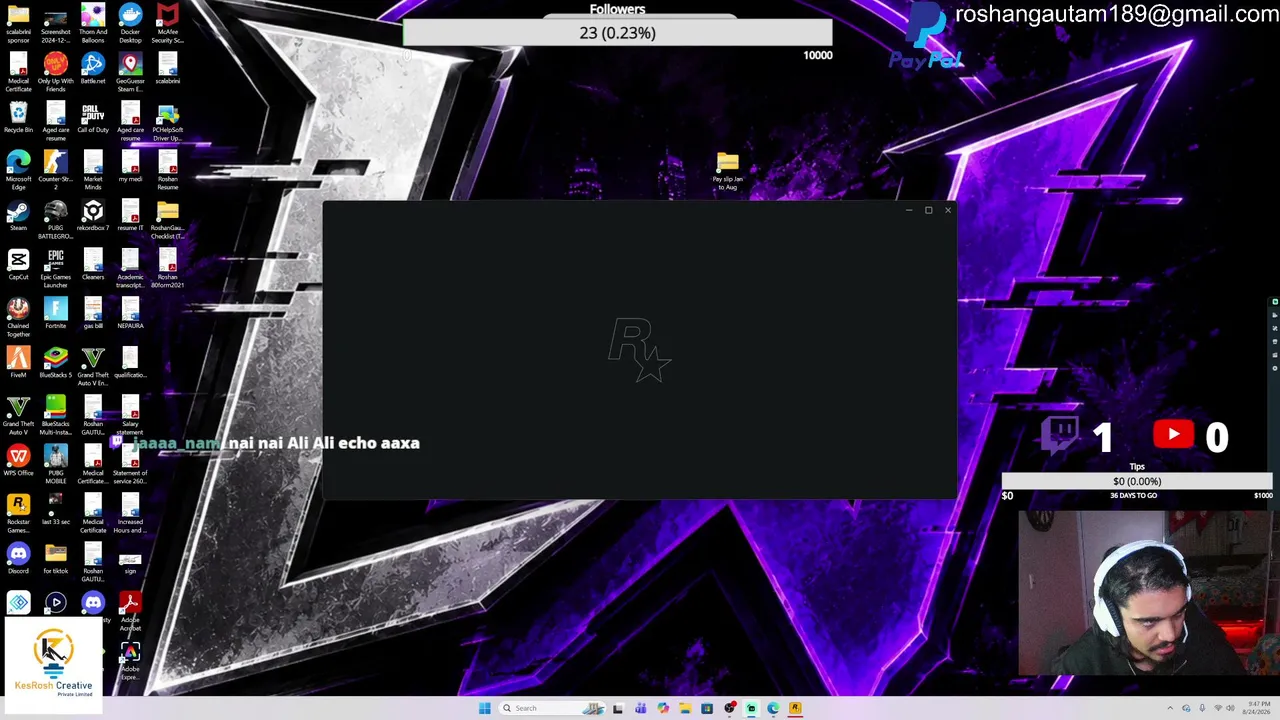Minimize the Rockstar launcher window
This screenshot has width=1280, height=720.
click(909, 210)
